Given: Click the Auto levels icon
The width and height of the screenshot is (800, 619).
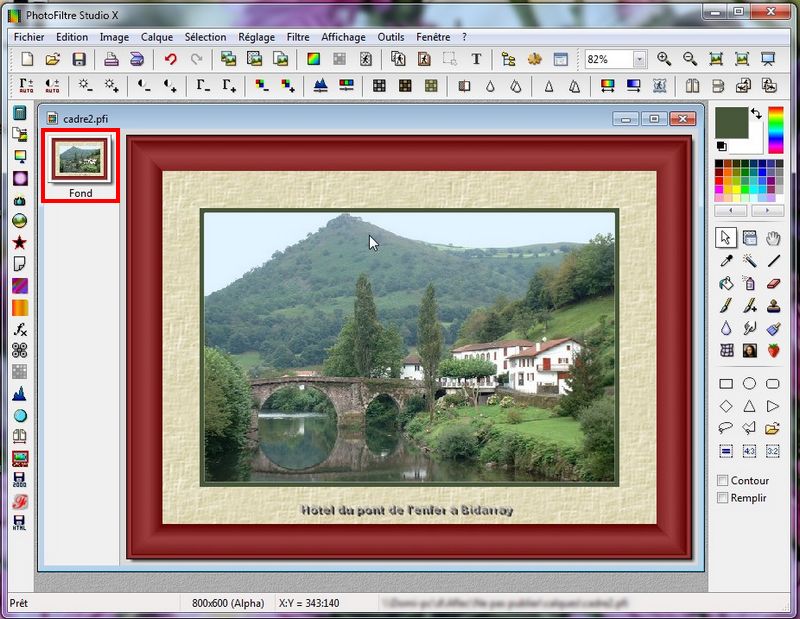Looking at the screenshot, I should (x=26, y=85).
